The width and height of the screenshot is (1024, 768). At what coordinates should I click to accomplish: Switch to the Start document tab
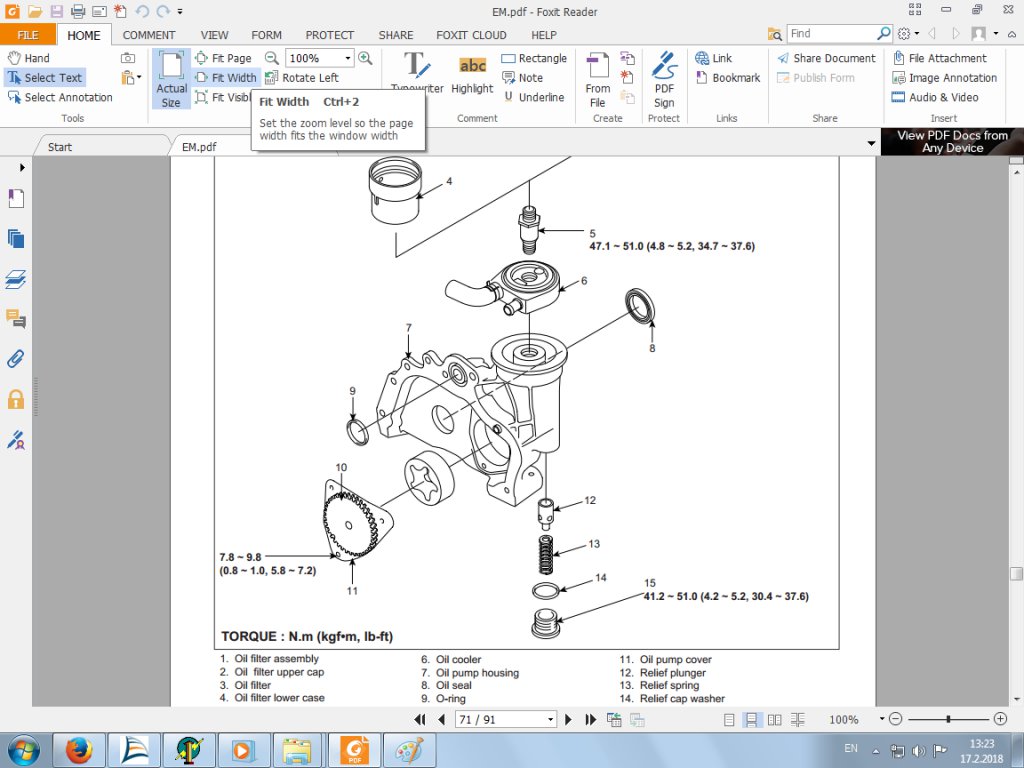[x=60, y=147]
